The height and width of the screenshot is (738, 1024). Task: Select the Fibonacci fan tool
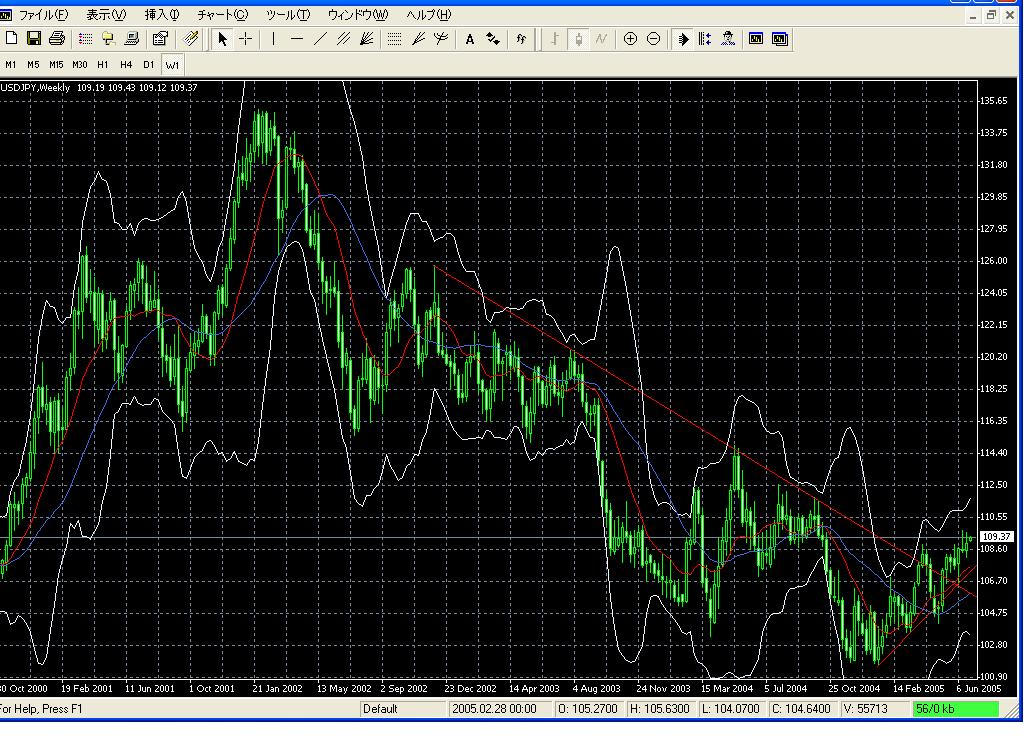tap(418, 39)
